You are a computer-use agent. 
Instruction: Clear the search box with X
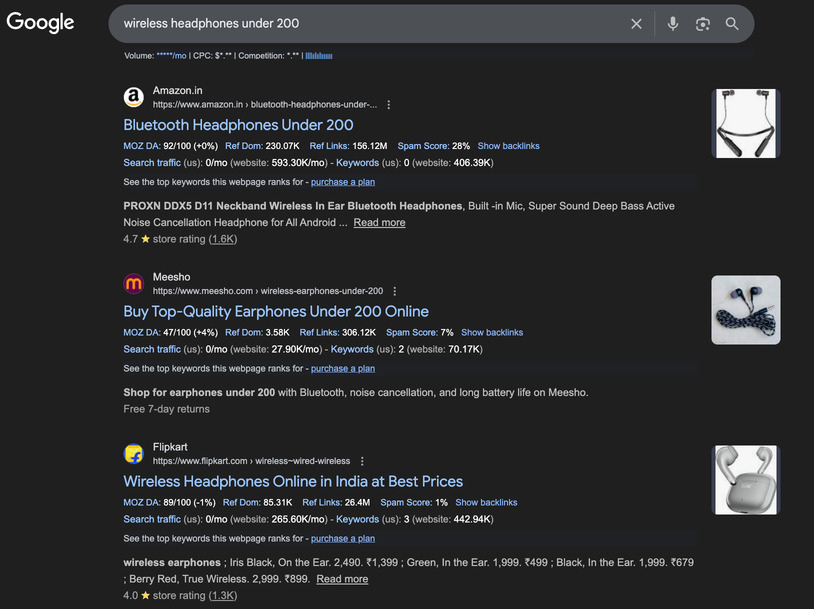tap(636, 24)
